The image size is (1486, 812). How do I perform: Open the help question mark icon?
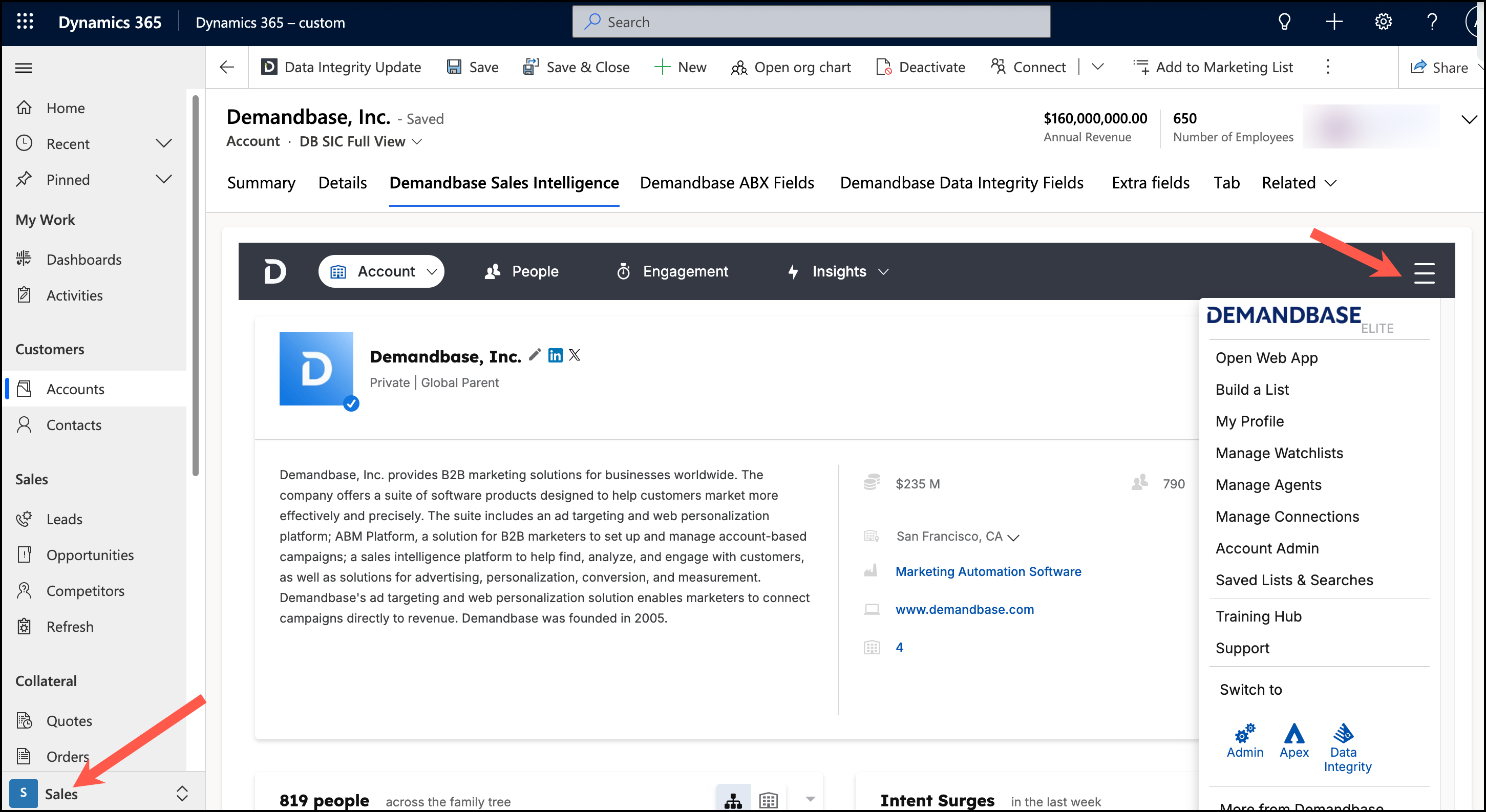tap(1432, 22)
